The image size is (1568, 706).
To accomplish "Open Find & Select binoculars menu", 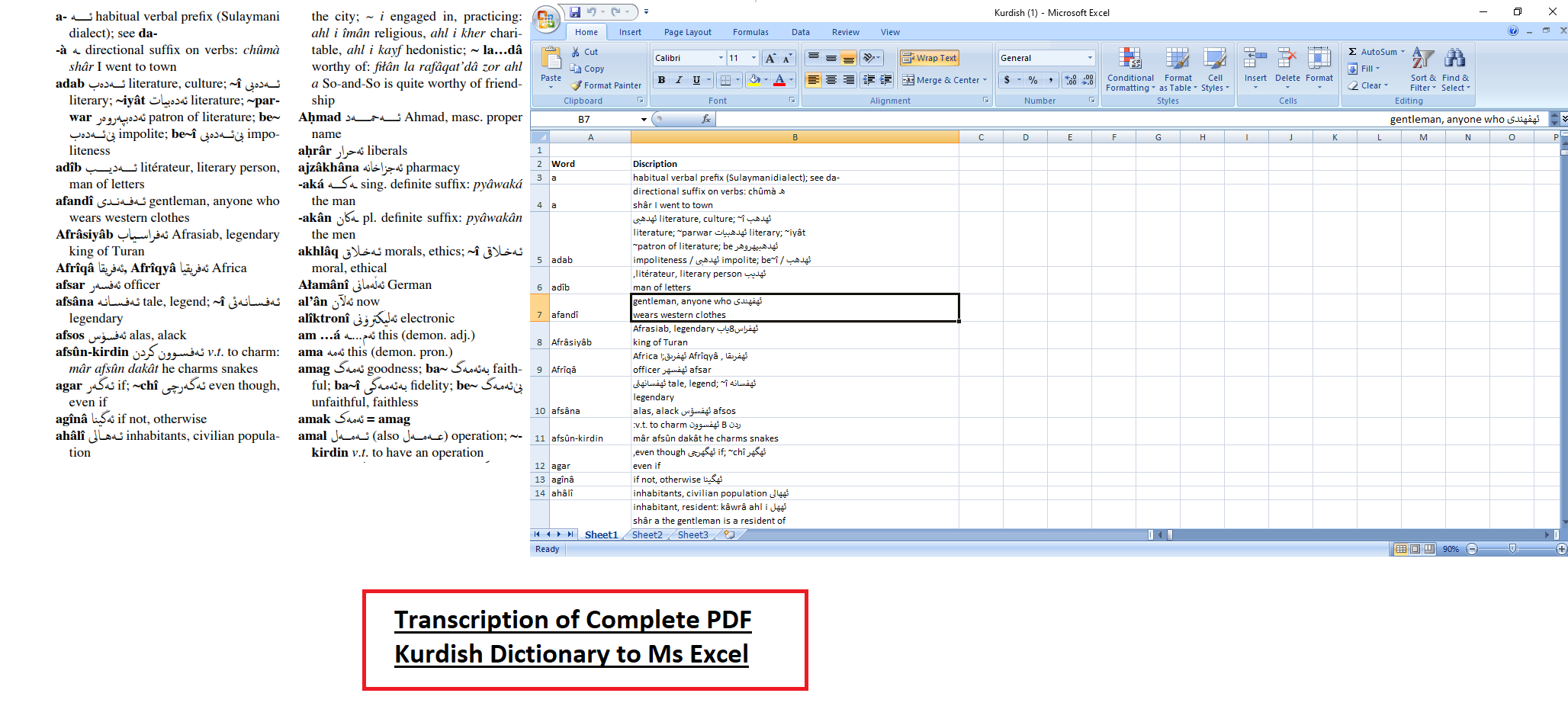I will coord(1455,69).
